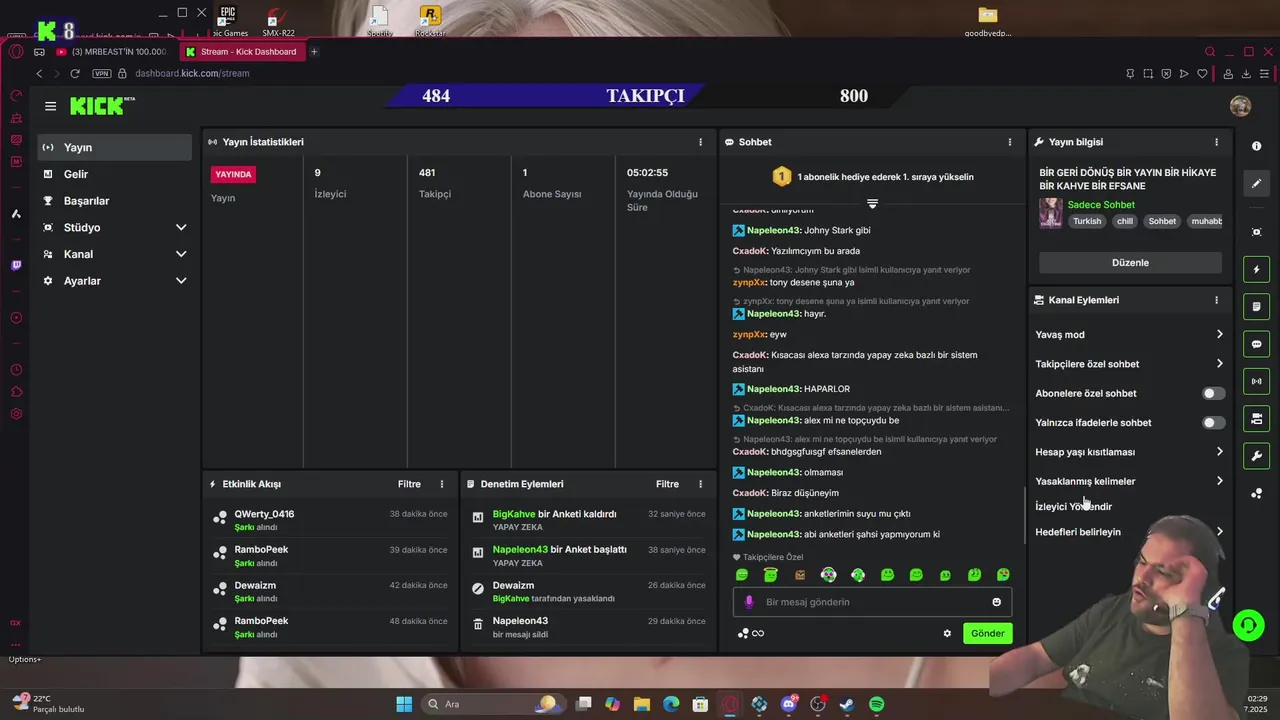Click the broadcast signal icon in right rail
The width and height of the screenshot is (1280, 720).
(x=1257, y=381)
